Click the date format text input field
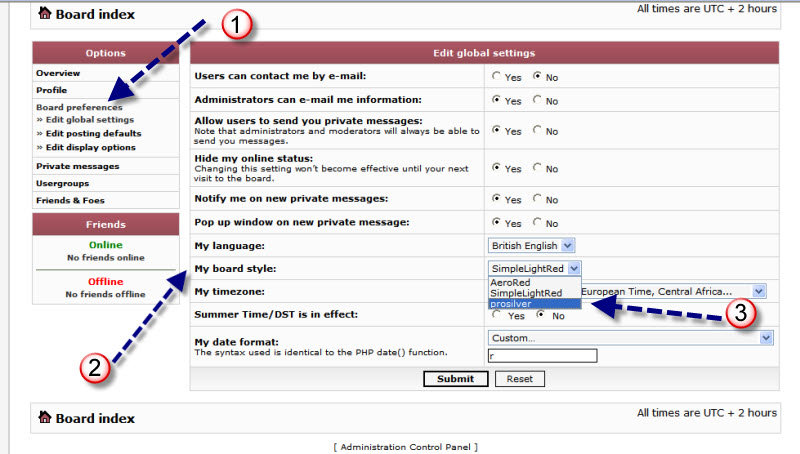800x454 pixels. [541, 356]
